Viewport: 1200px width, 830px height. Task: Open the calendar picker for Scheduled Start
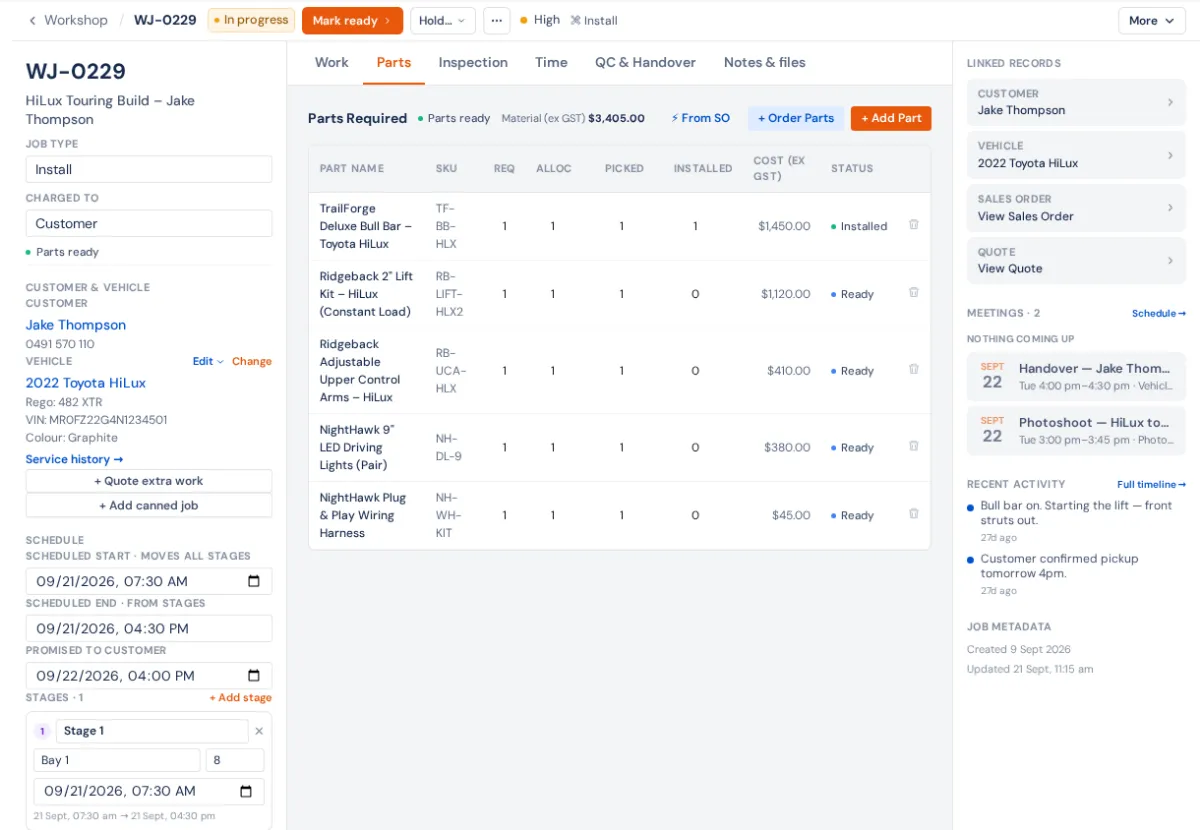pyautogui.click(x=254, y=581)
